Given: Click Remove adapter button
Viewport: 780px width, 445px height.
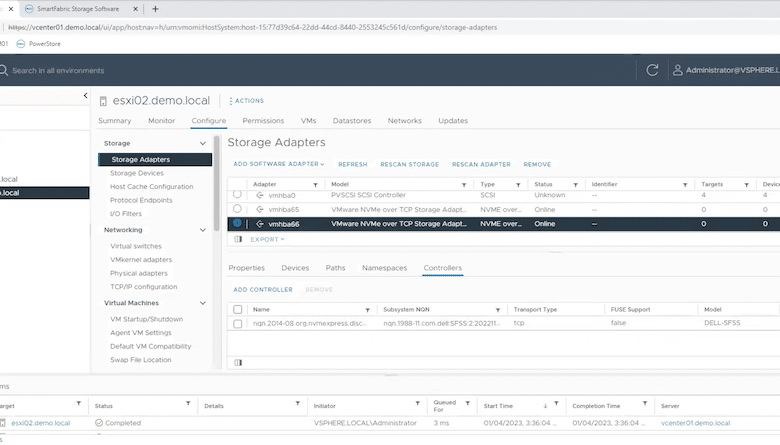Looking at the screenshot, I should coord(537,164).
